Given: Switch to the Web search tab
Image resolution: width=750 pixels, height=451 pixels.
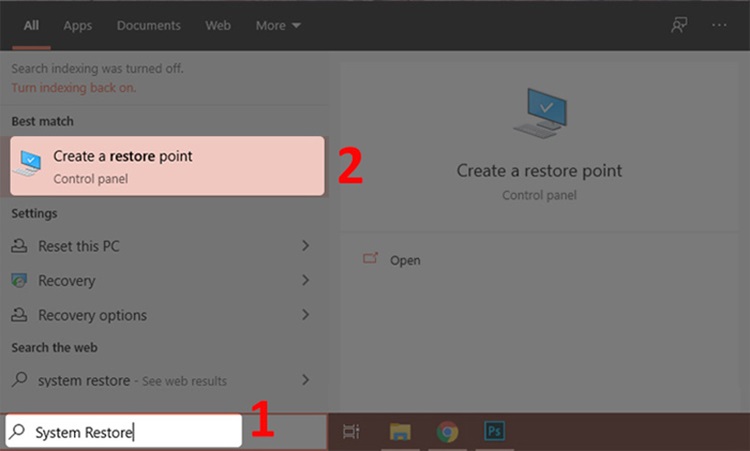Looking at the screenshot, I should point(218,26).
